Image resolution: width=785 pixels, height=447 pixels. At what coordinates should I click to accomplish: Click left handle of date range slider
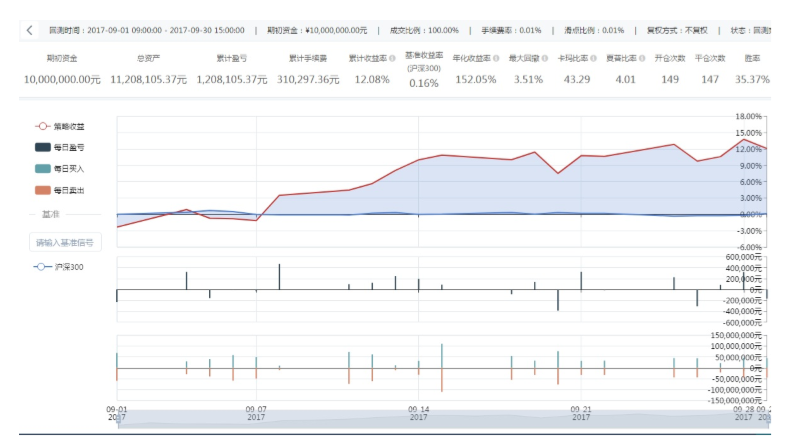[118, 422]
